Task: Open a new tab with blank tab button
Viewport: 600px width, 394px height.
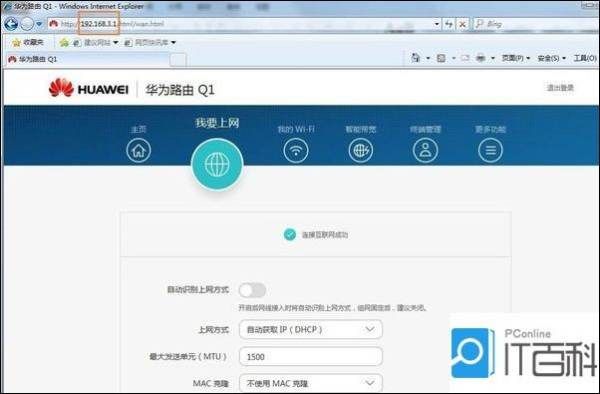Action: [x=178, y=59]
